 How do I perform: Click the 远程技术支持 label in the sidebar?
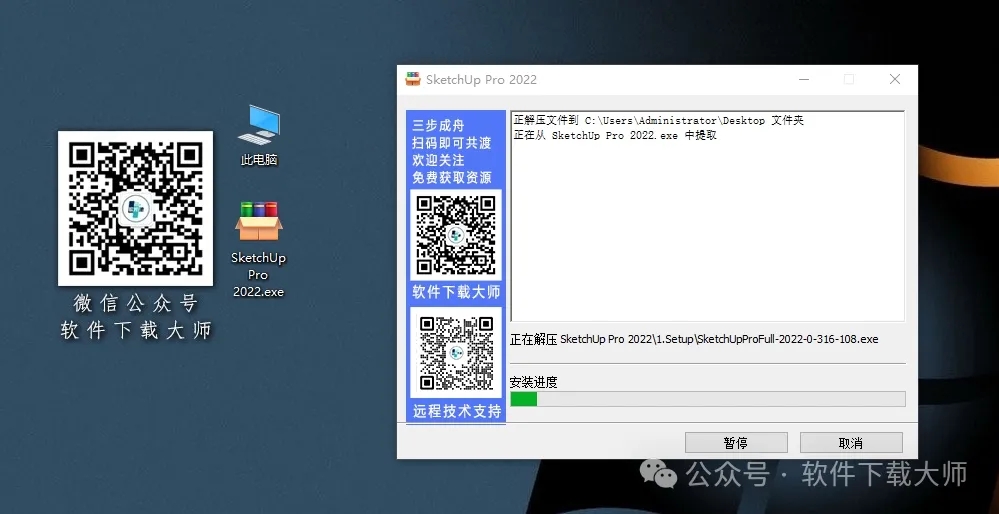click(x=456, y=411)
